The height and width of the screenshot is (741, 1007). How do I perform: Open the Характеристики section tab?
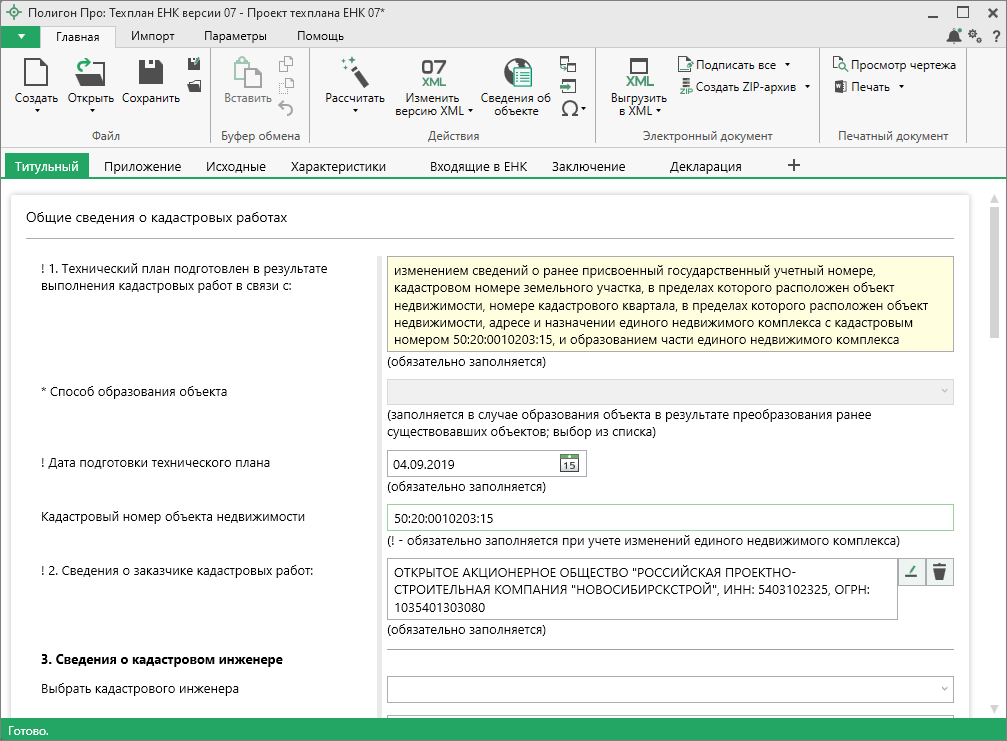tap(338, 166)
